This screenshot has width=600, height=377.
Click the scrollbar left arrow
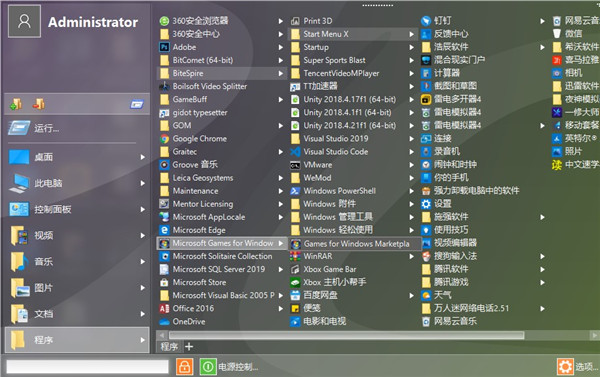point(162,335)
